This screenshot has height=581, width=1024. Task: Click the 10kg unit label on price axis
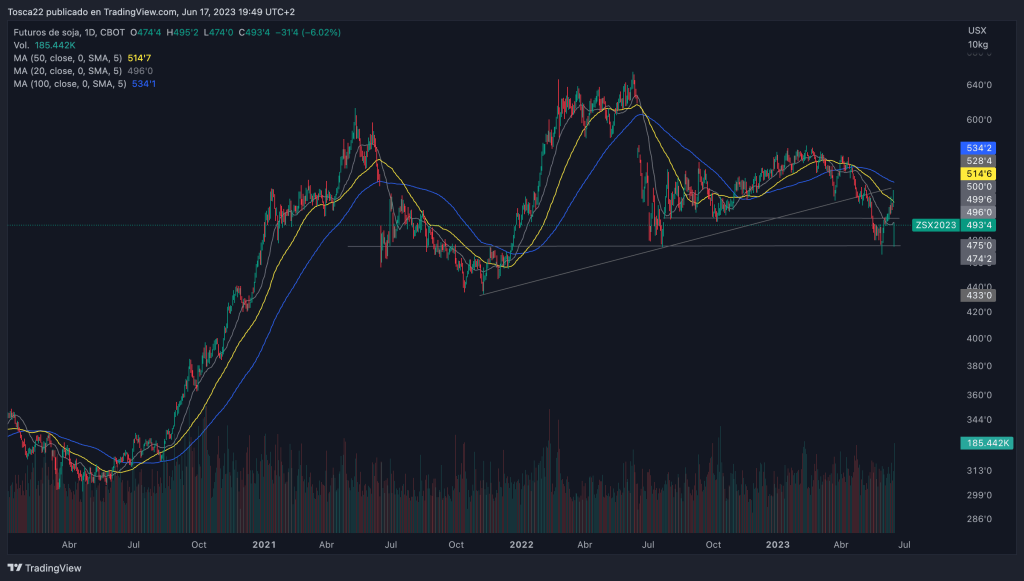click(x=977, y=45)
